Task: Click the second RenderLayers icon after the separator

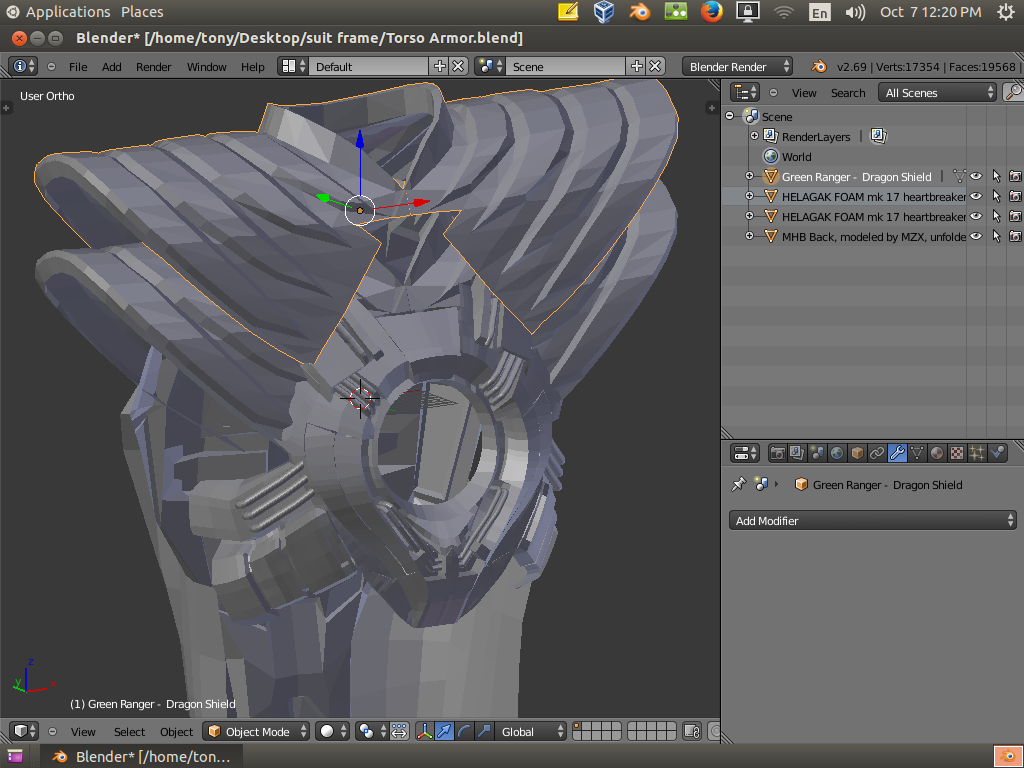Action: click(878, 136)
